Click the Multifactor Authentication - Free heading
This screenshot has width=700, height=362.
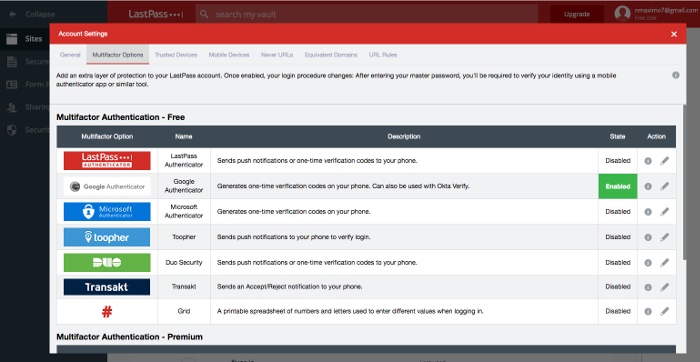pyautogui.click(x=121, y=117)
